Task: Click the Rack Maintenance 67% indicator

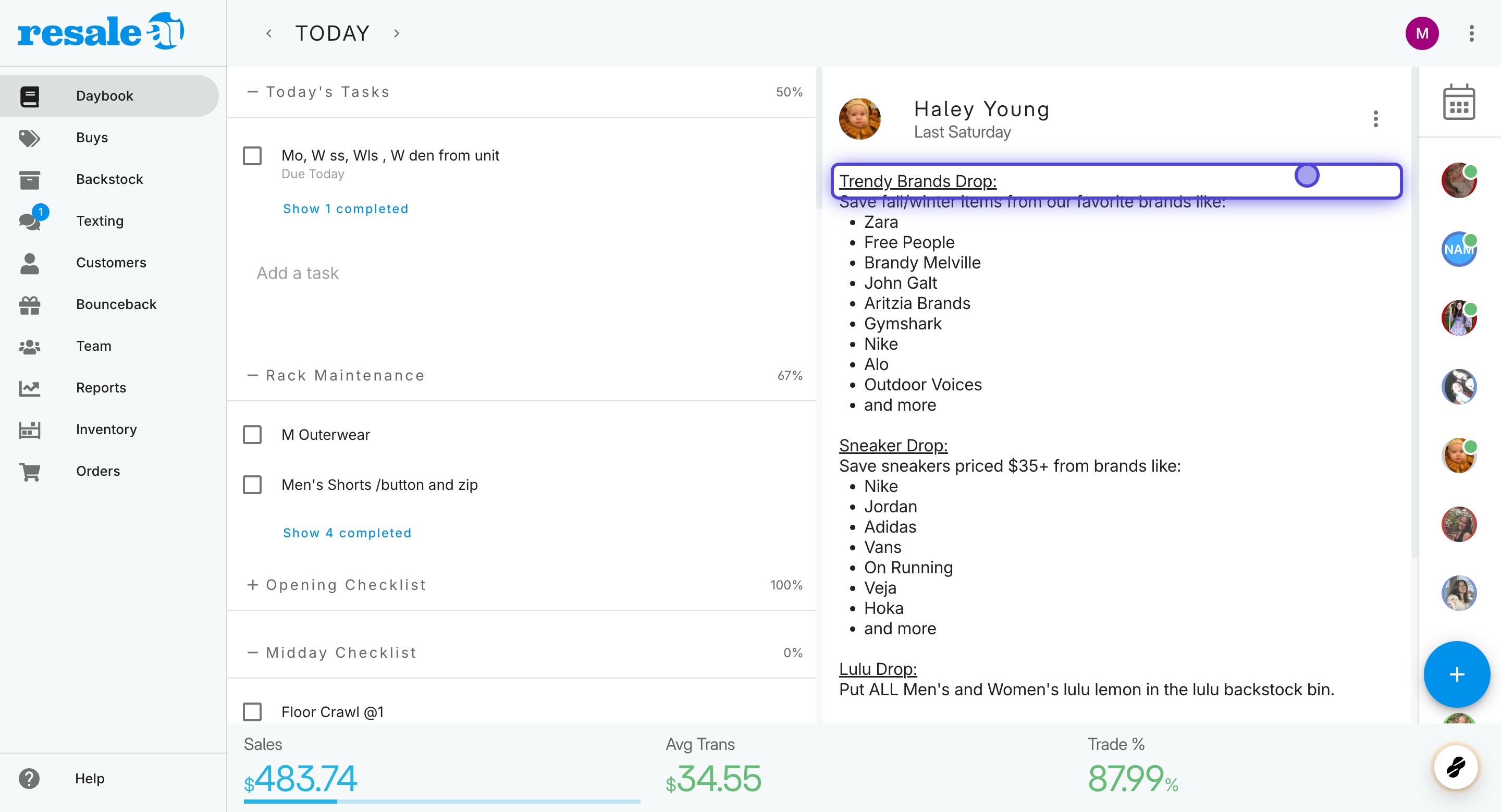Action: 790,376
